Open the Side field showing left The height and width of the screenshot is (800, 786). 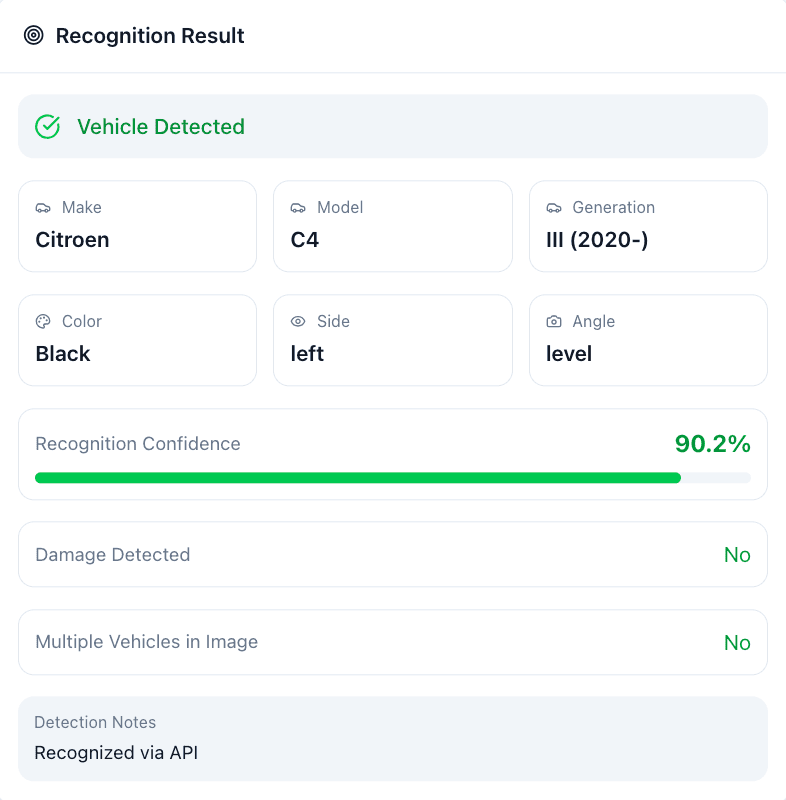tap(393, 340)
